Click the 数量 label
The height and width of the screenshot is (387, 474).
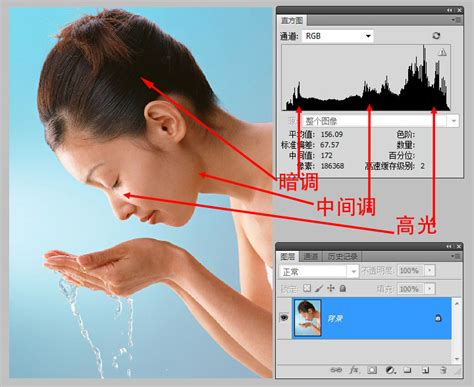coord(406,145)
